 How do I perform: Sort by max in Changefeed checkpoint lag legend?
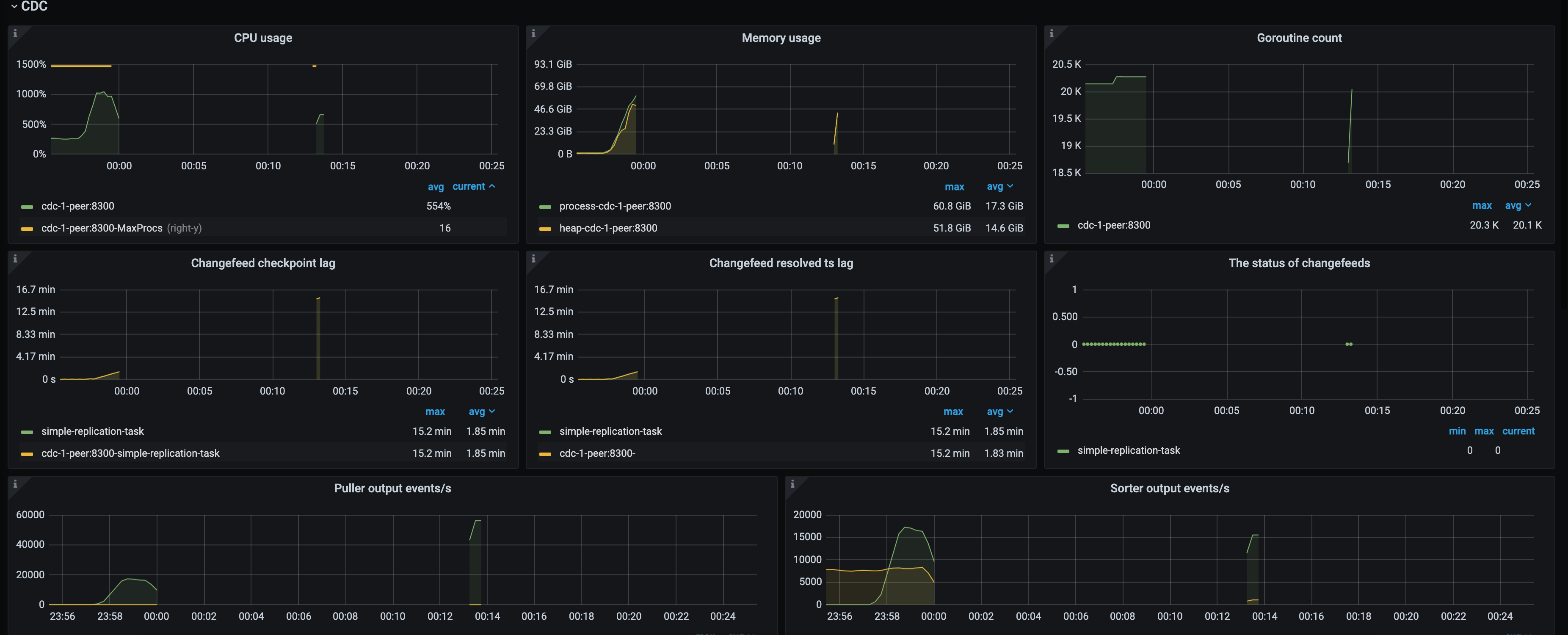click(435, 411)
